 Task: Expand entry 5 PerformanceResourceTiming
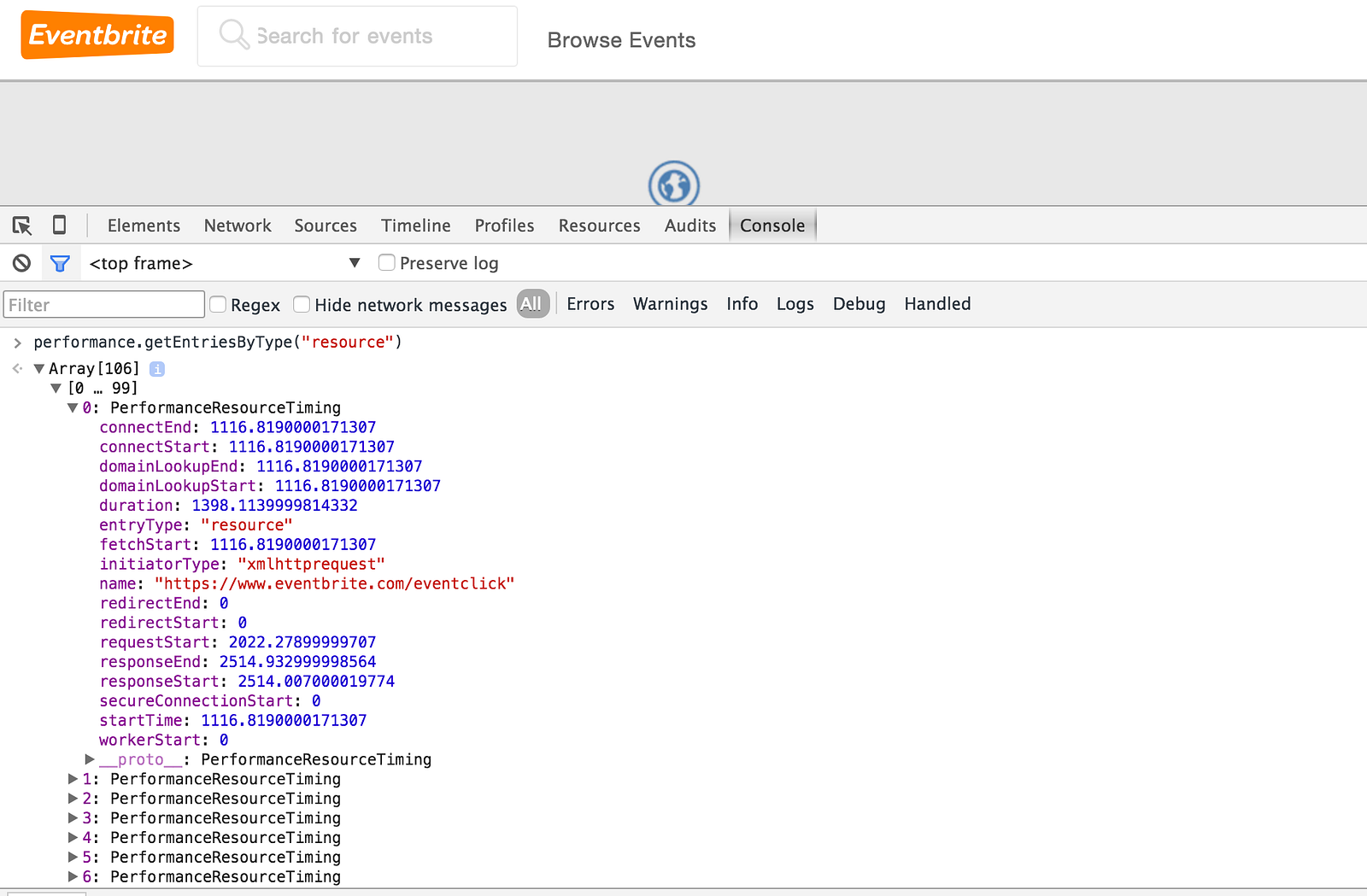point(73,857)
